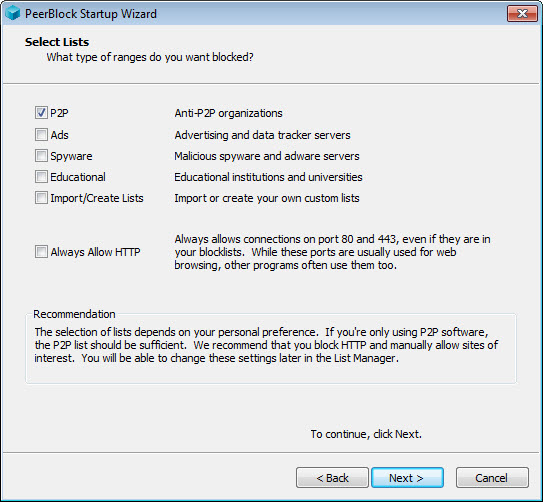This screenshot has height=502, width=543.
Task: Click the PeerBlock Startup Wizard title text
Action: coord(91,14)
